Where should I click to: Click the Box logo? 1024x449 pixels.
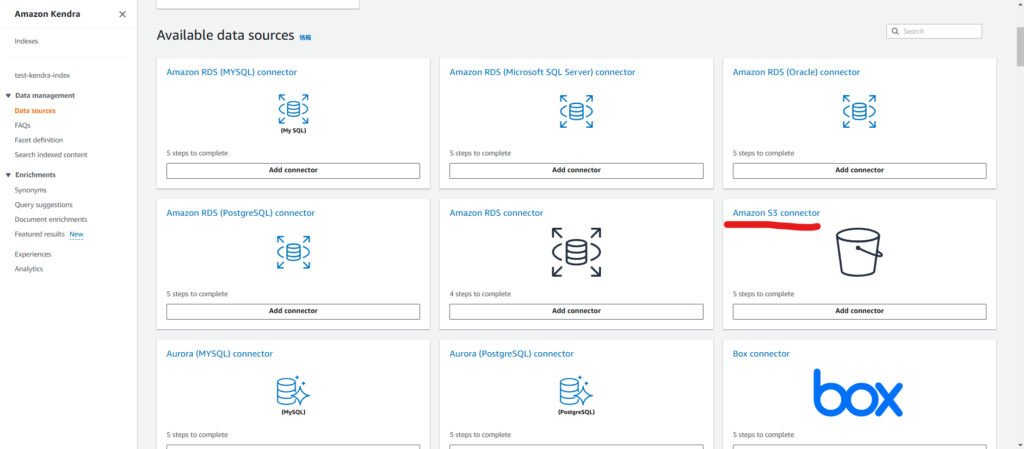point(858,393)
